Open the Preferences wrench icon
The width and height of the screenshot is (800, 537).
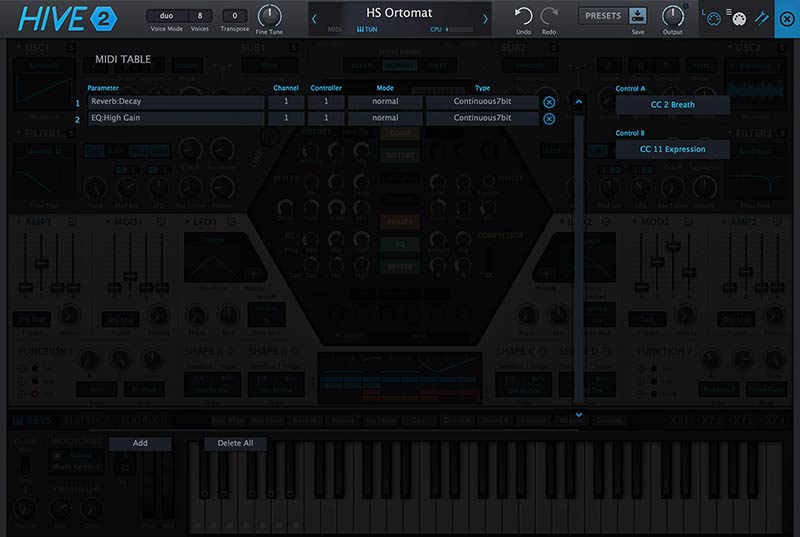coord(762,18)
